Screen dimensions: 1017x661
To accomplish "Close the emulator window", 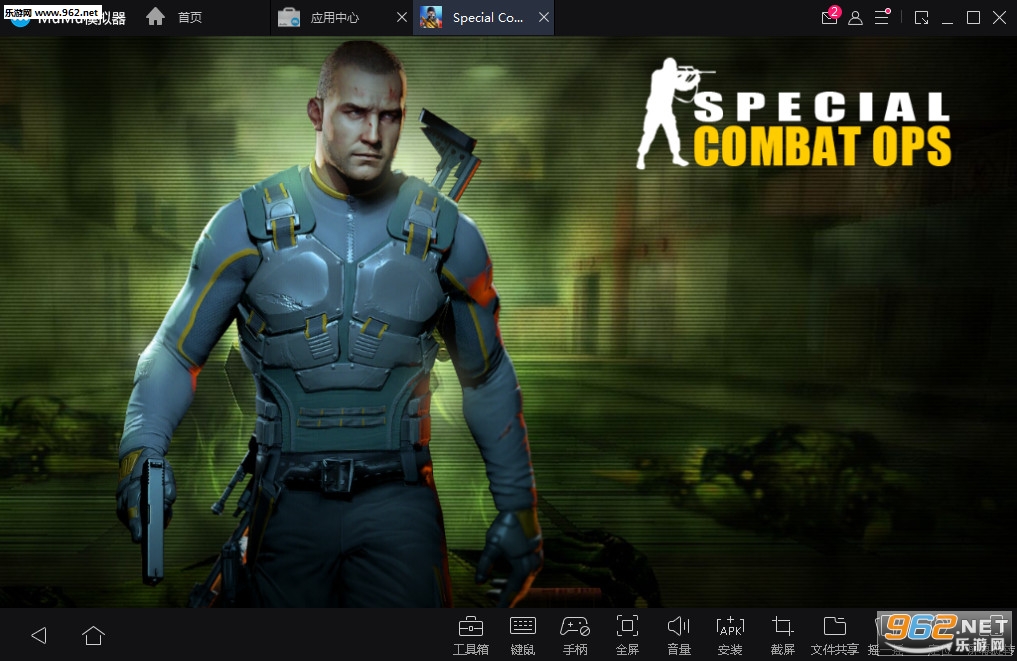I will (999, 18).
